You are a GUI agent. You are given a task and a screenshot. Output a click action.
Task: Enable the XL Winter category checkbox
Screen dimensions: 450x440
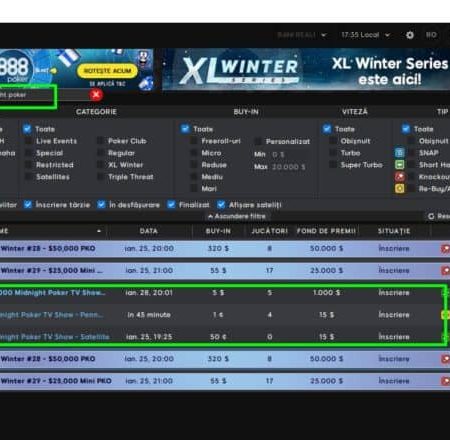tap(100, 165)
